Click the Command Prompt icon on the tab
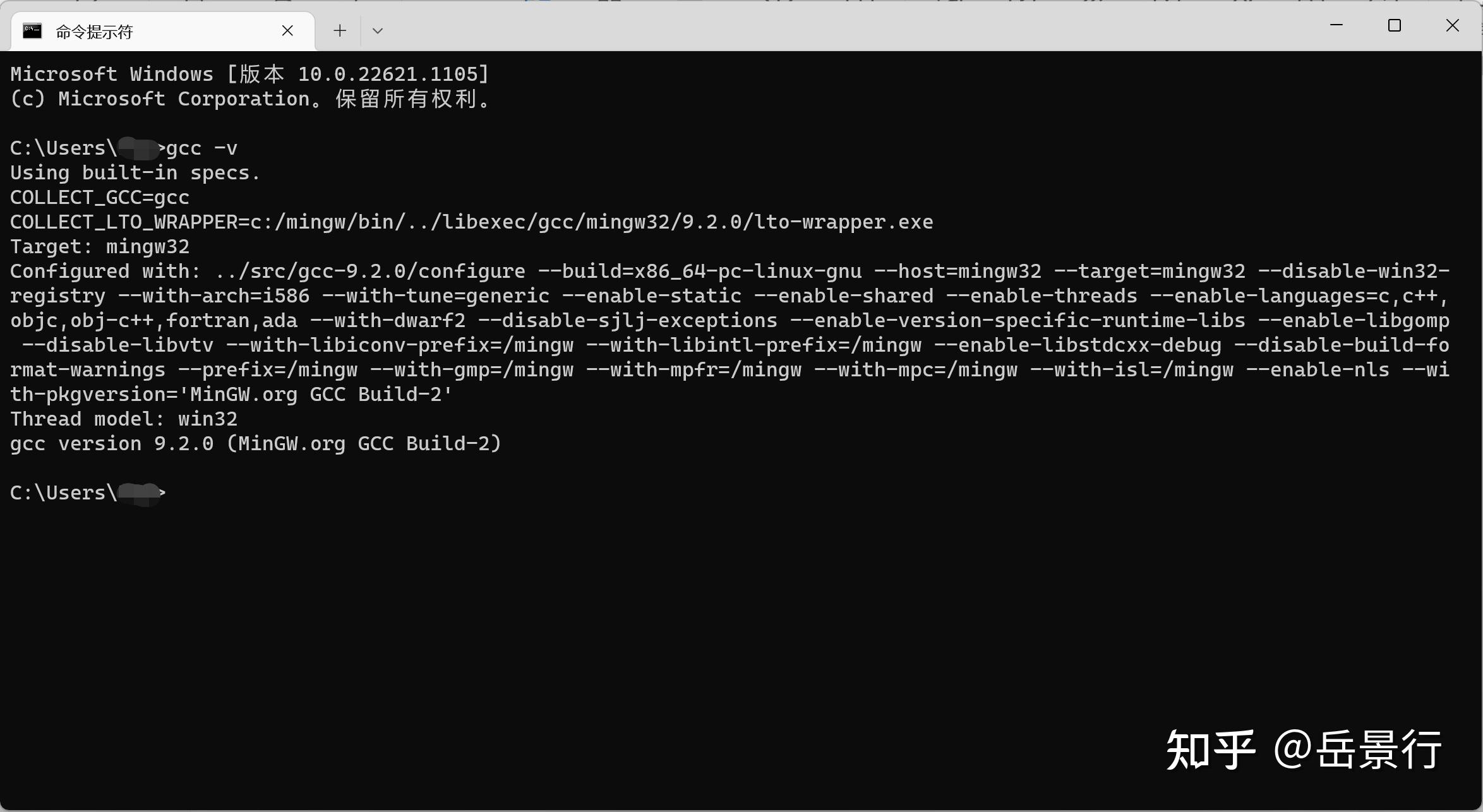This screenshot has height=812, width=1483. 32,30
